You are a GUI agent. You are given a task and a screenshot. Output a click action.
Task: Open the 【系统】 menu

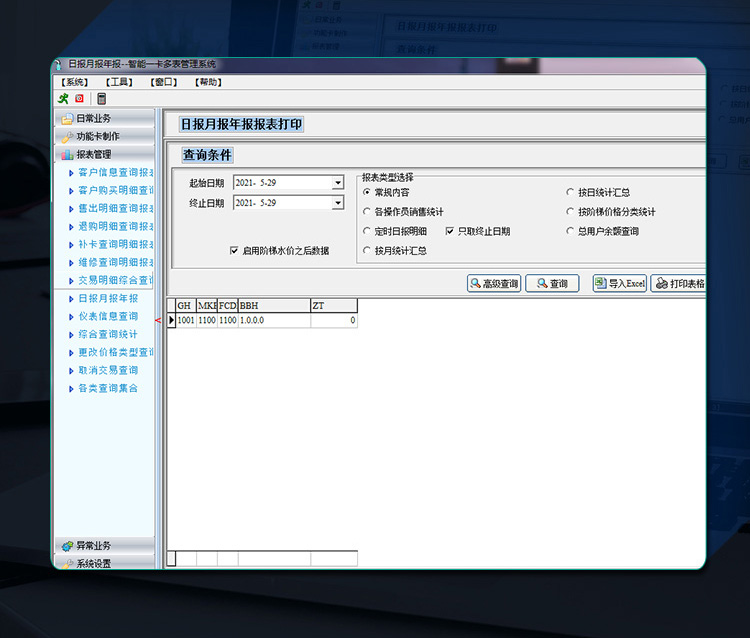coord(75,82)
